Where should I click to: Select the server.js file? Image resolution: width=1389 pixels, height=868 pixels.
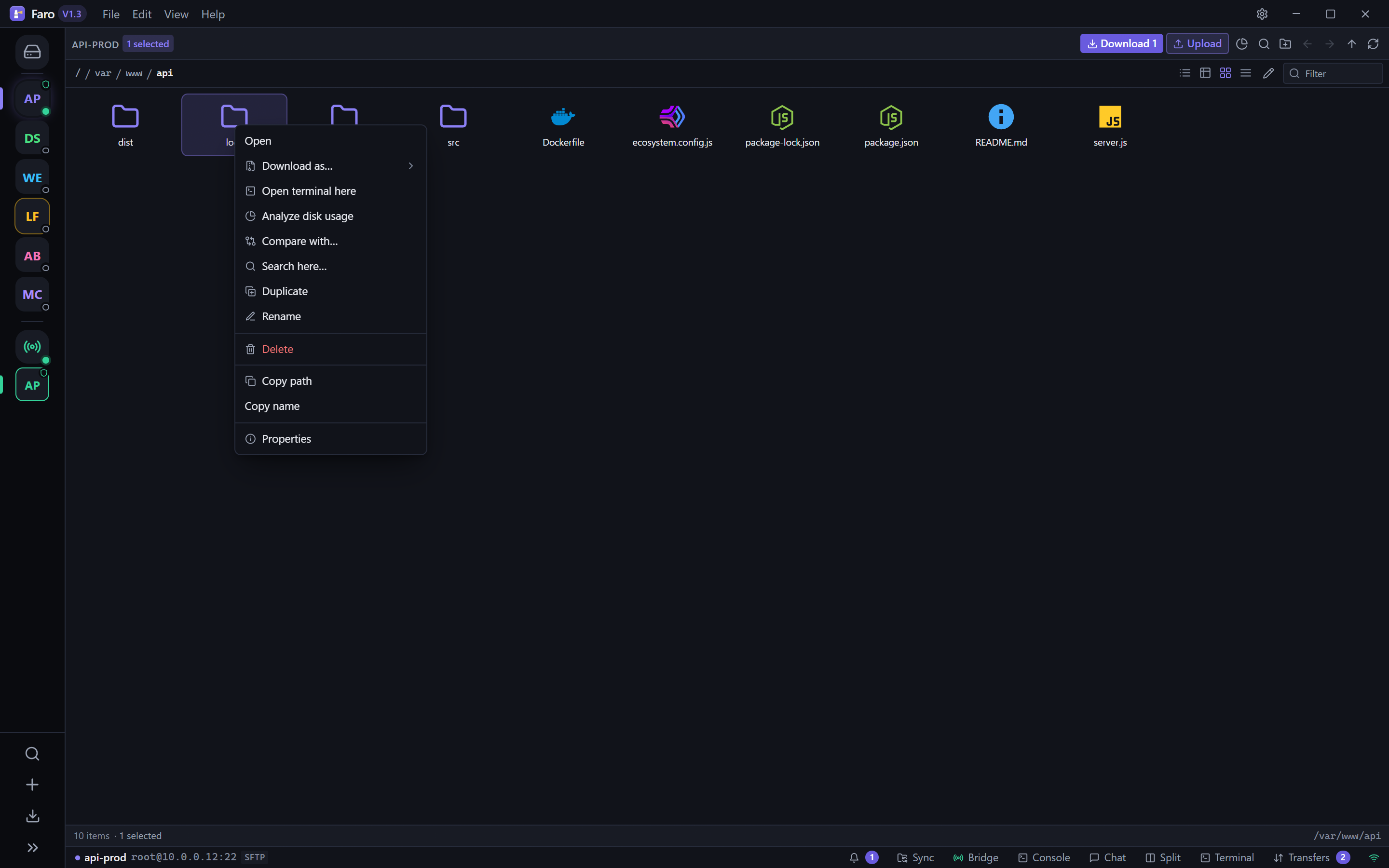(x=1110, y=125)
